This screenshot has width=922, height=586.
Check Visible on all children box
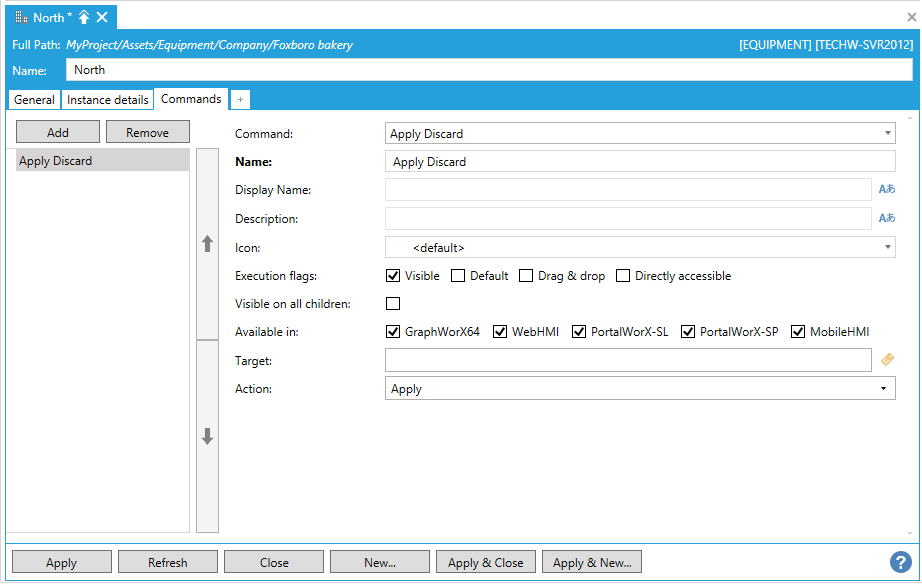tap(393, 304)
